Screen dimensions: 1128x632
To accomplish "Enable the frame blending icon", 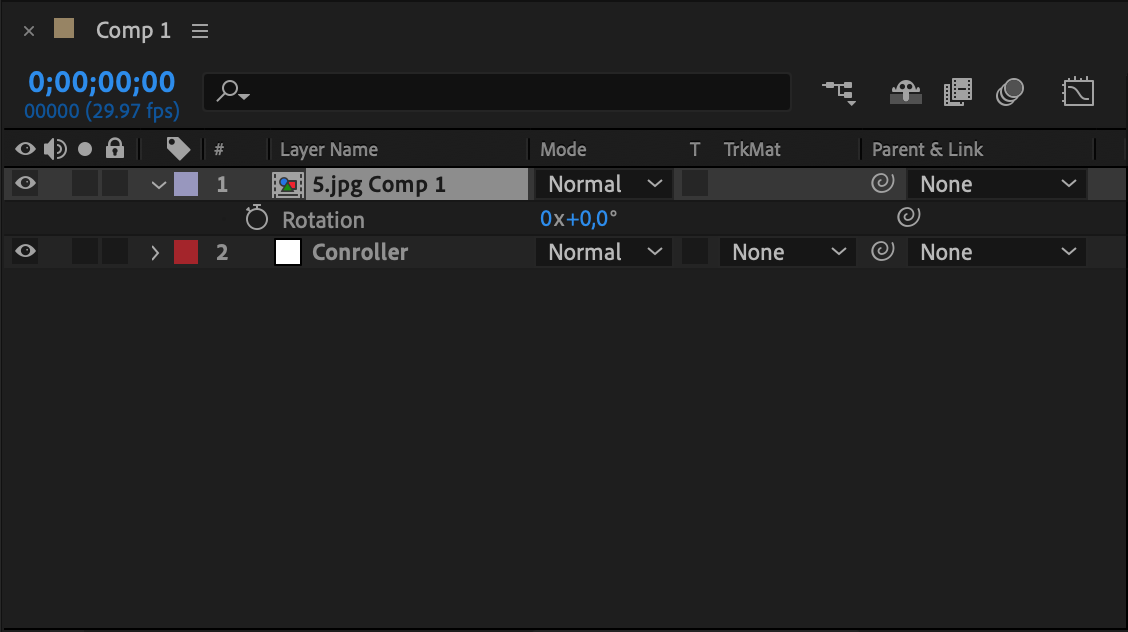I will [957, 92].
